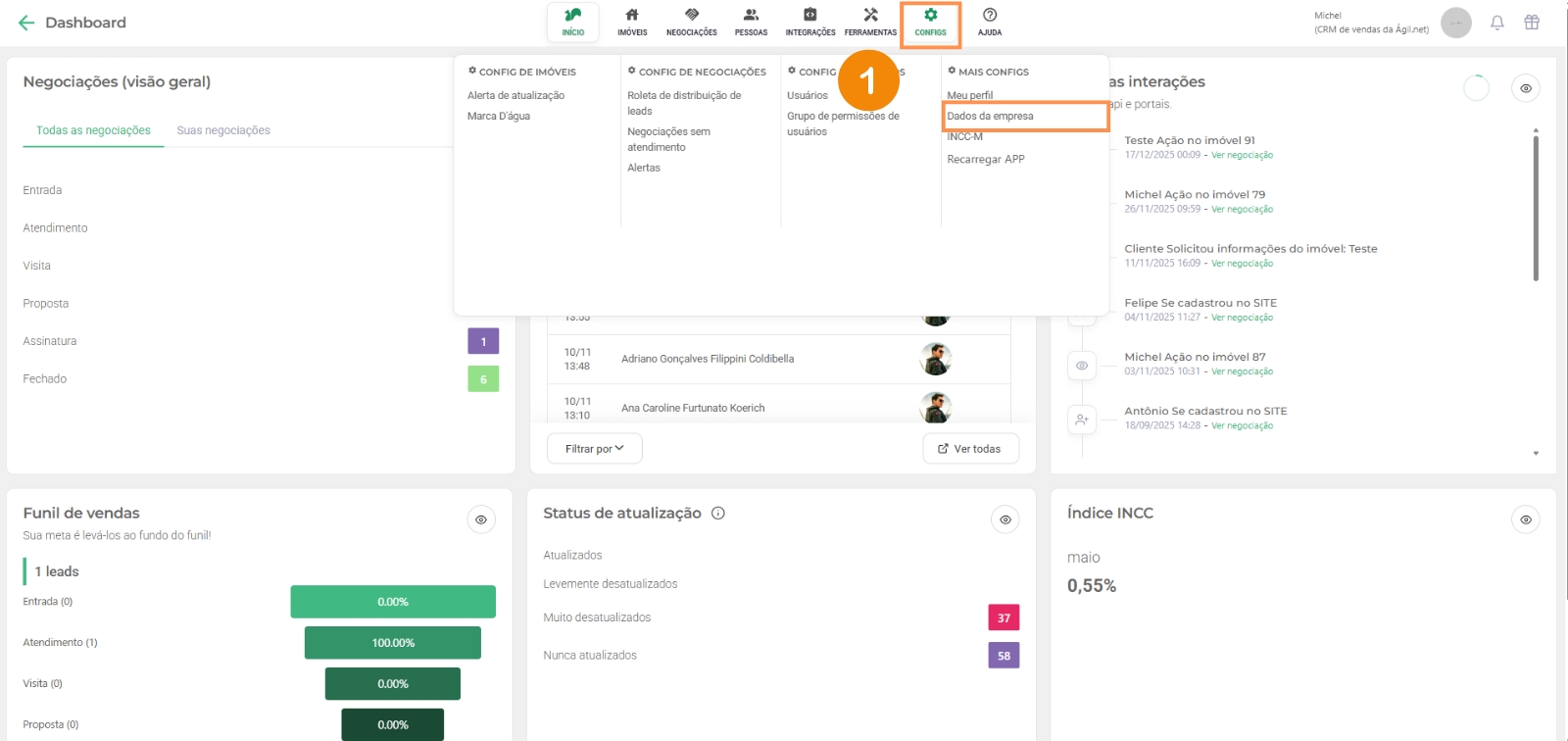Expand the Filtrar por dropdown
Viewport: 1568px width, 741px height.
pyautogui.click(x=594, y=449)
